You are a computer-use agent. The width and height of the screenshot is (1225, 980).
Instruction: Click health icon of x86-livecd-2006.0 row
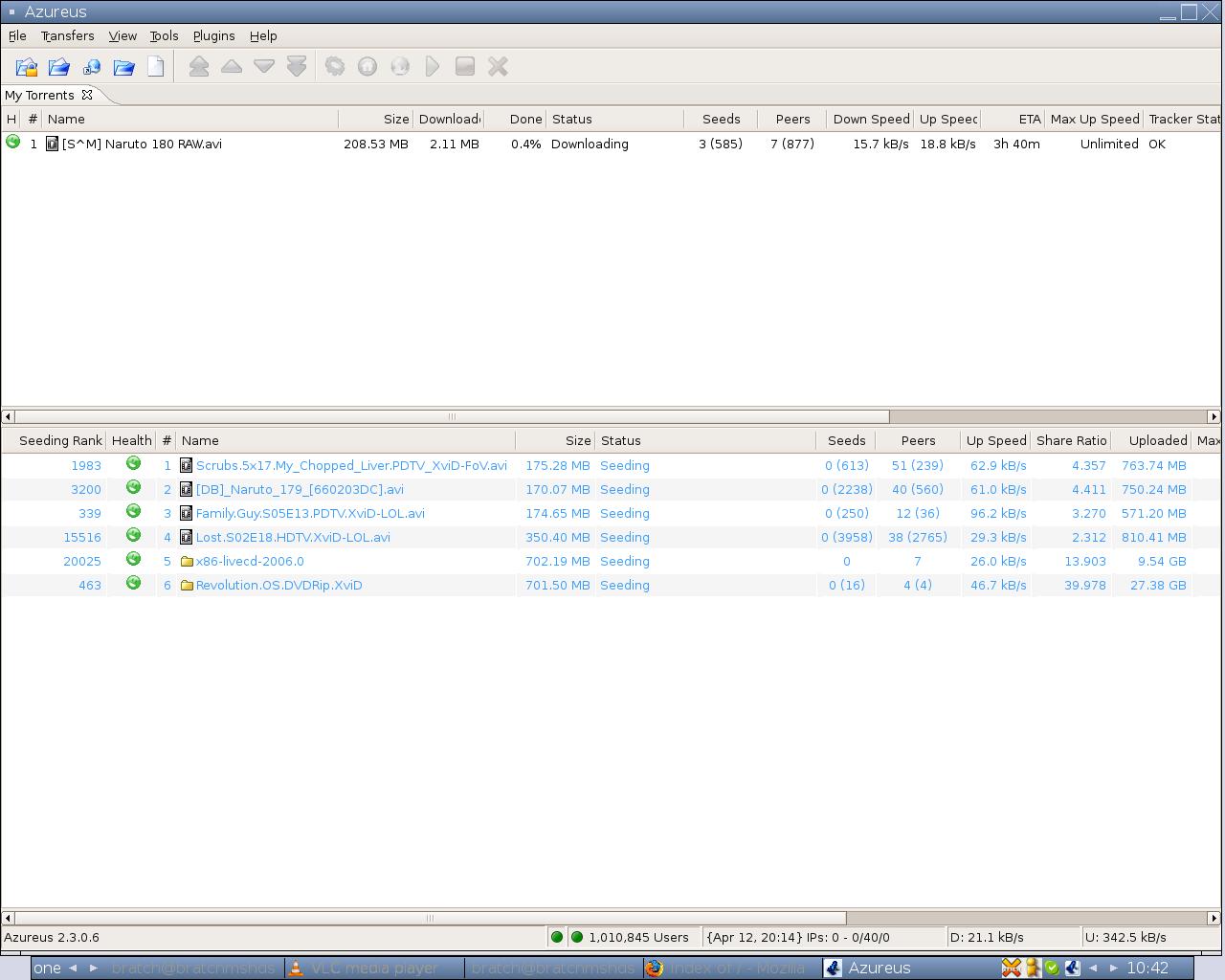click(x=133, y=559)
